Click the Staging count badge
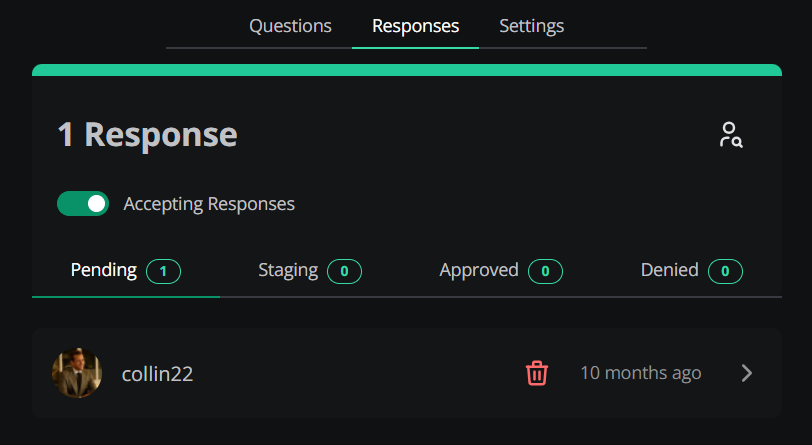Image resolution: width=812 pixels, height=445 pixels. tap(344, 271)
